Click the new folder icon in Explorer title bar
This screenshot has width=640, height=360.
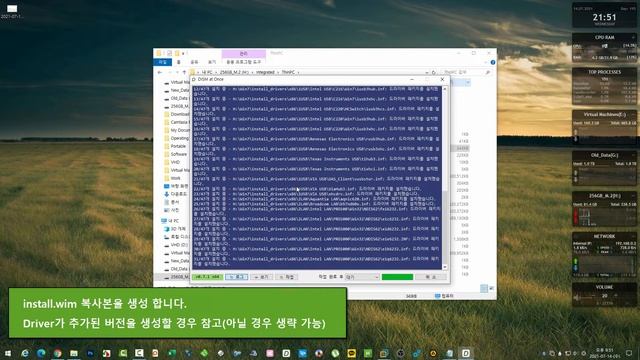point(177,53)
